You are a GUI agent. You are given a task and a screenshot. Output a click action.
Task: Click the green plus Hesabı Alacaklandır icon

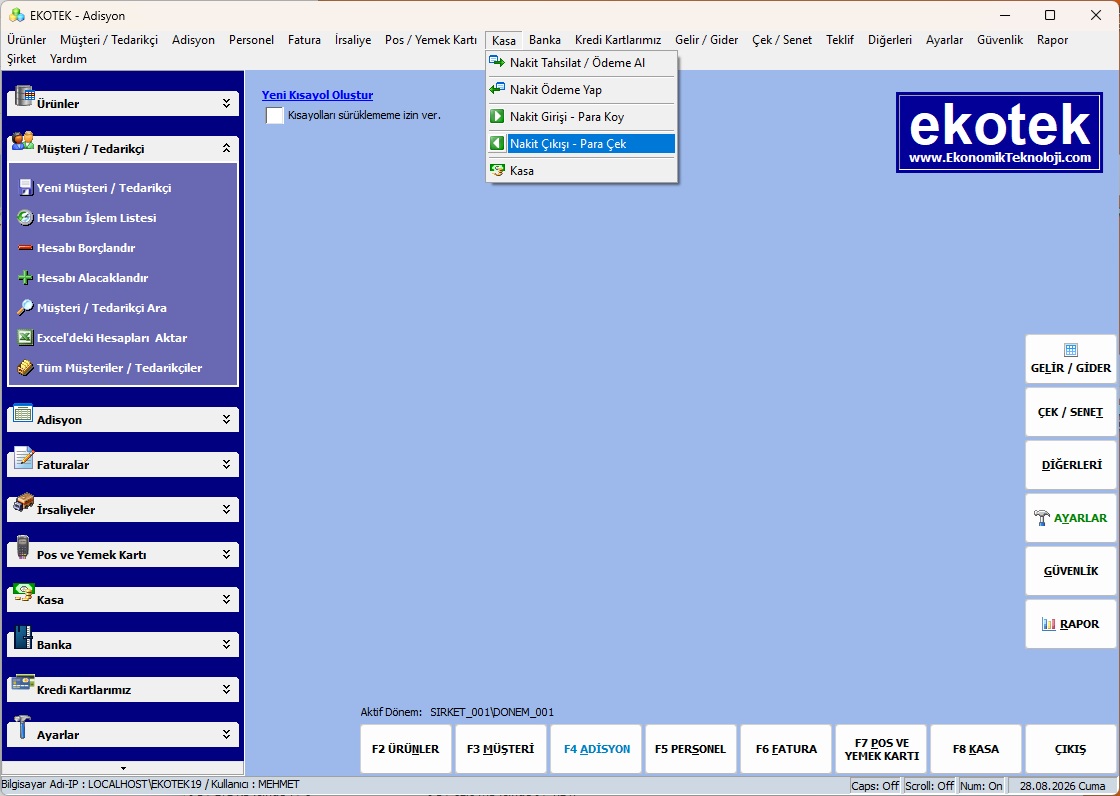[26, 278]
